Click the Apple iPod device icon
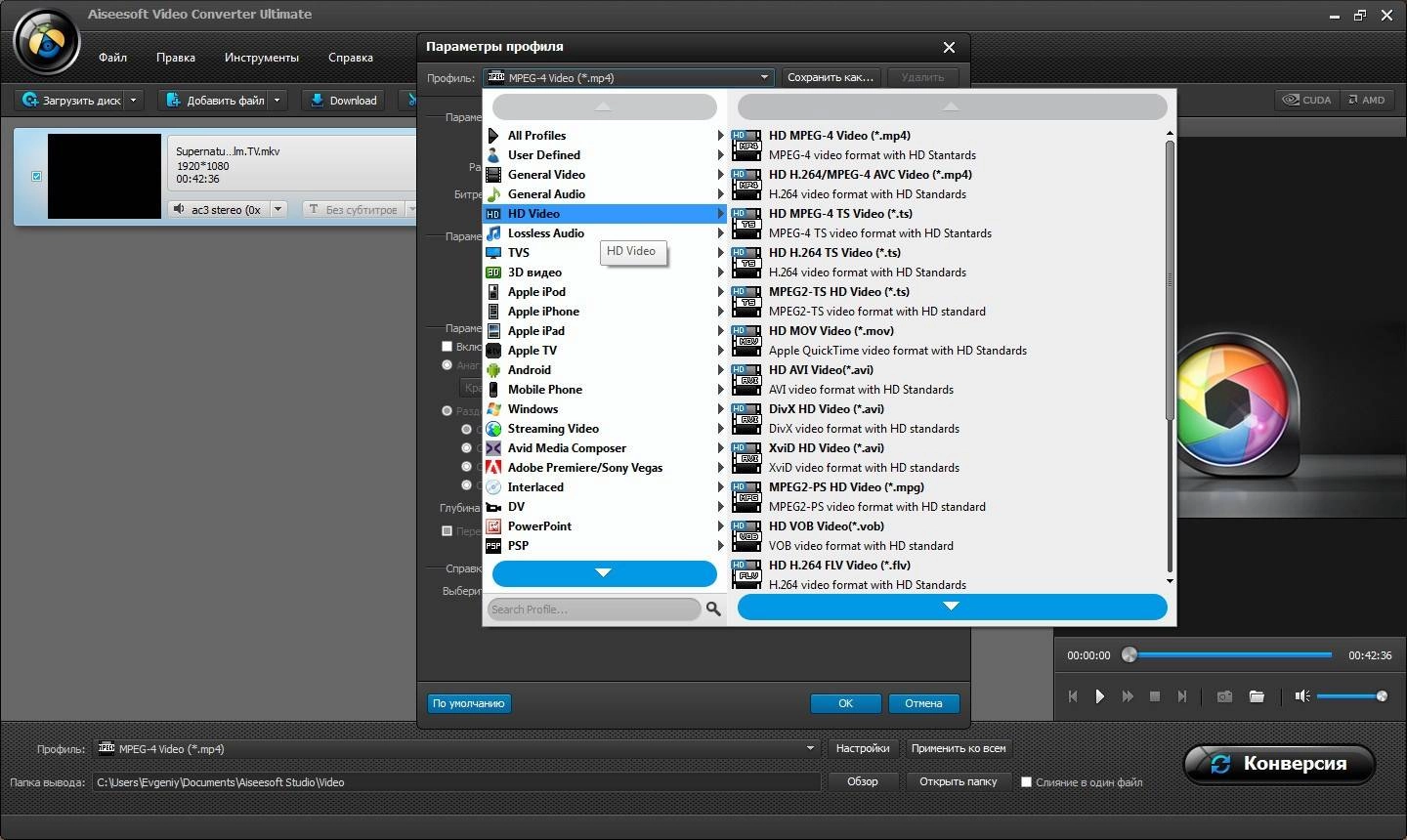1407x840 pixels. 493,292
